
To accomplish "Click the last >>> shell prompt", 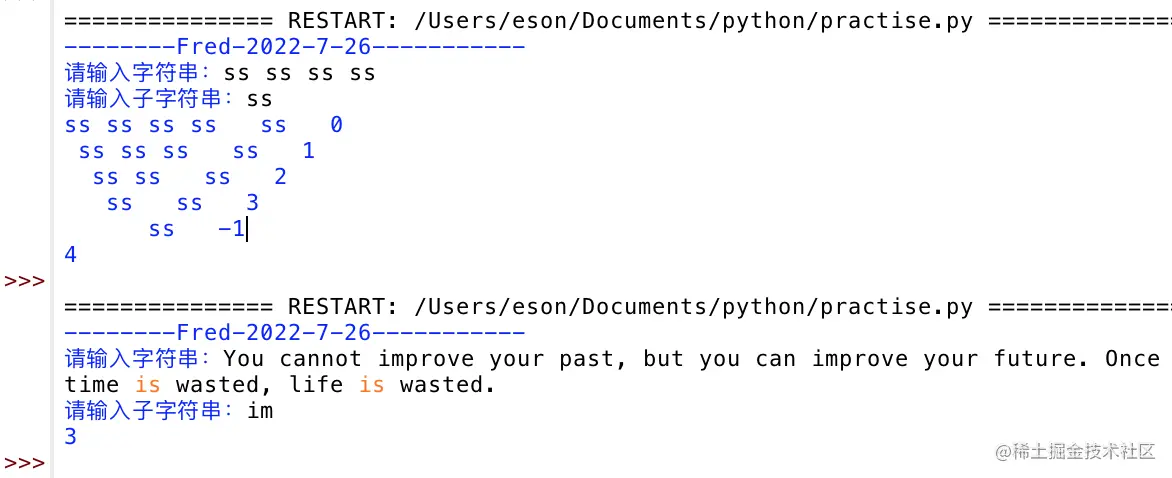I will pos(24,463).
